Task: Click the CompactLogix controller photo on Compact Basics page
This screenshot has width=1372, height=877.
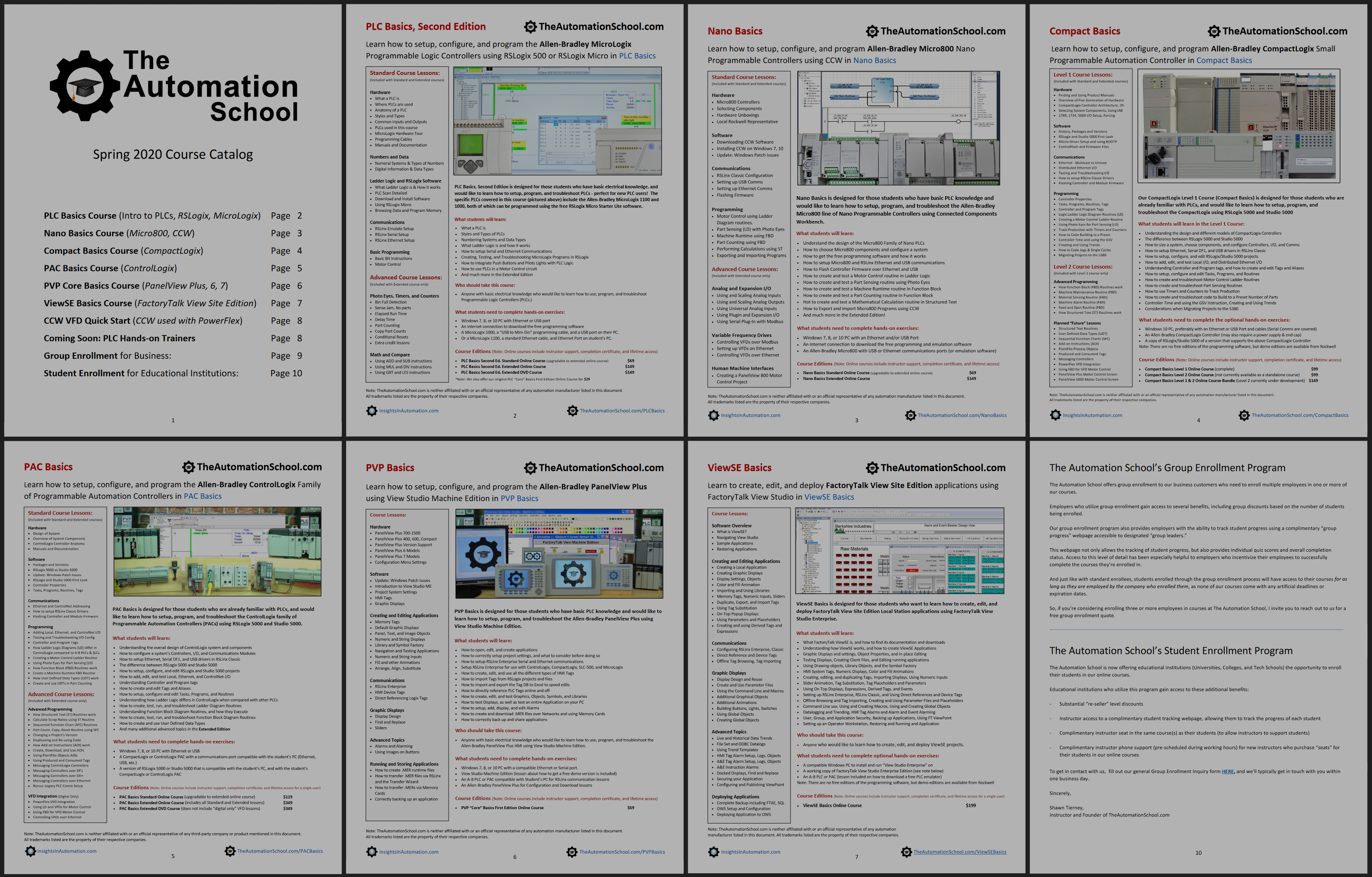Action: coord(1239,125)
